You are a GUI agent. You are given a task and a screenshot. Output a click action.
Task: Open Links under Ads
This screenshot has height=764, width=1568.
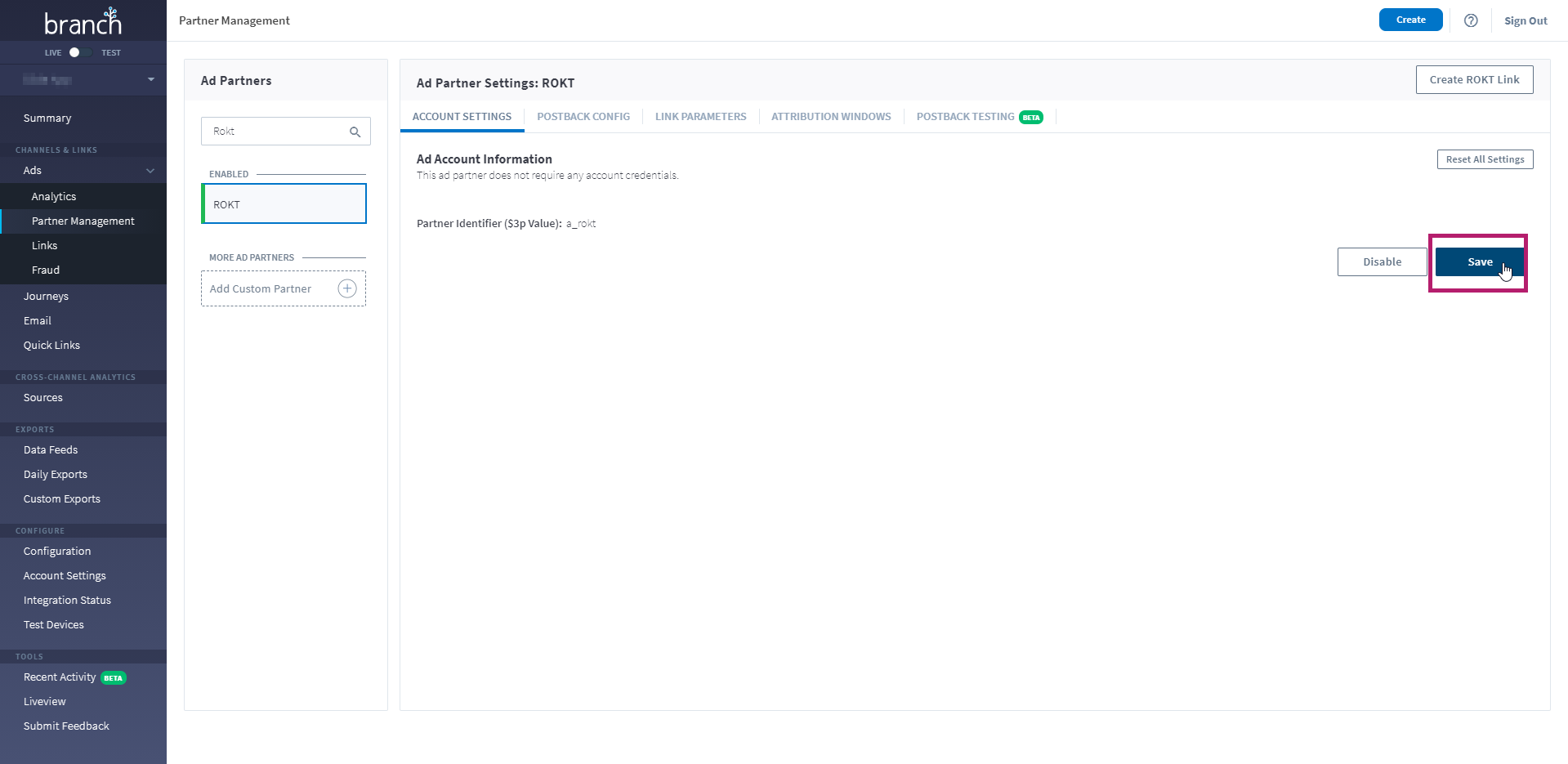point(45,246)
